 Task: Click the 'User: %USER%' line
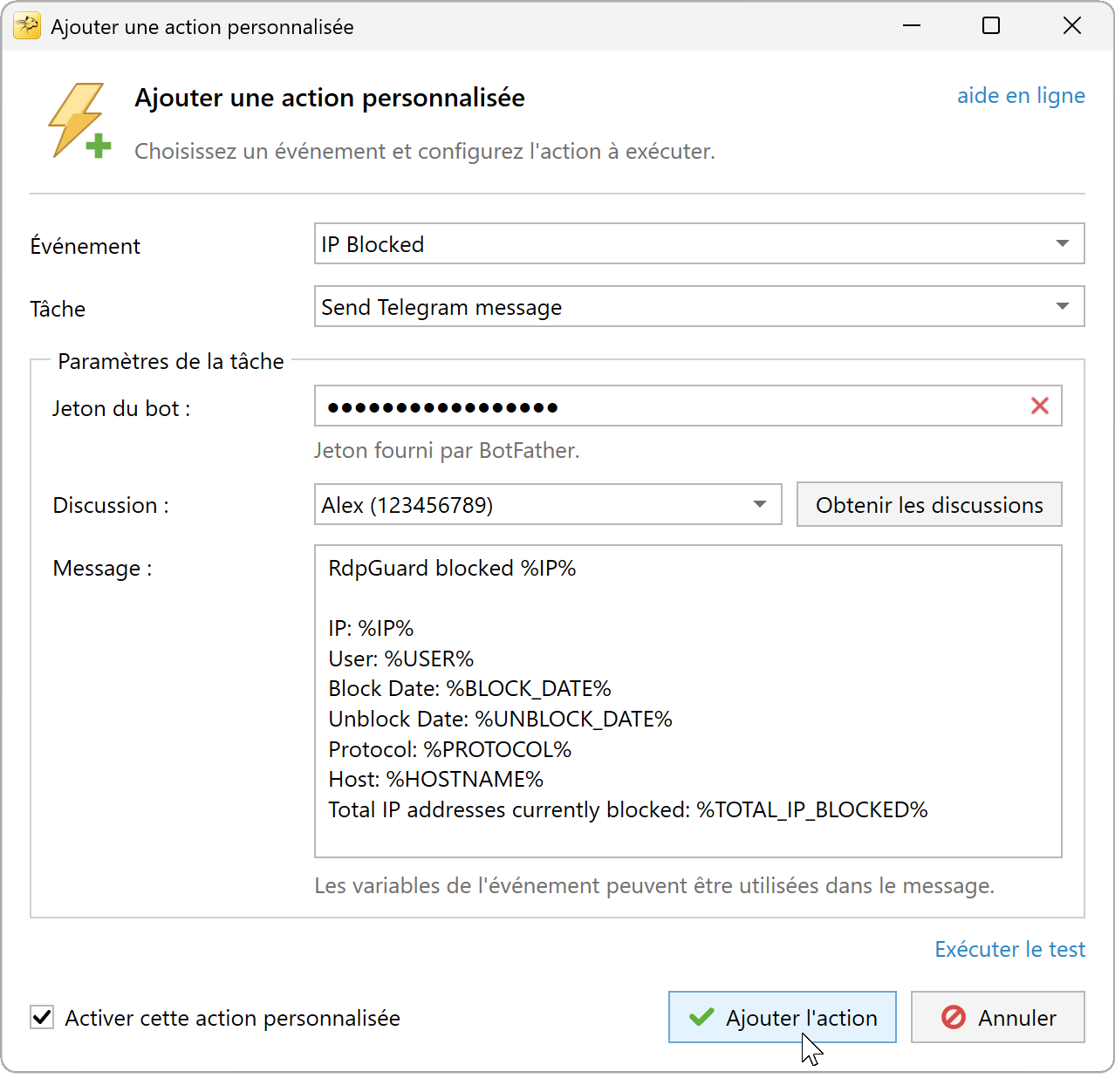point(400,659)
